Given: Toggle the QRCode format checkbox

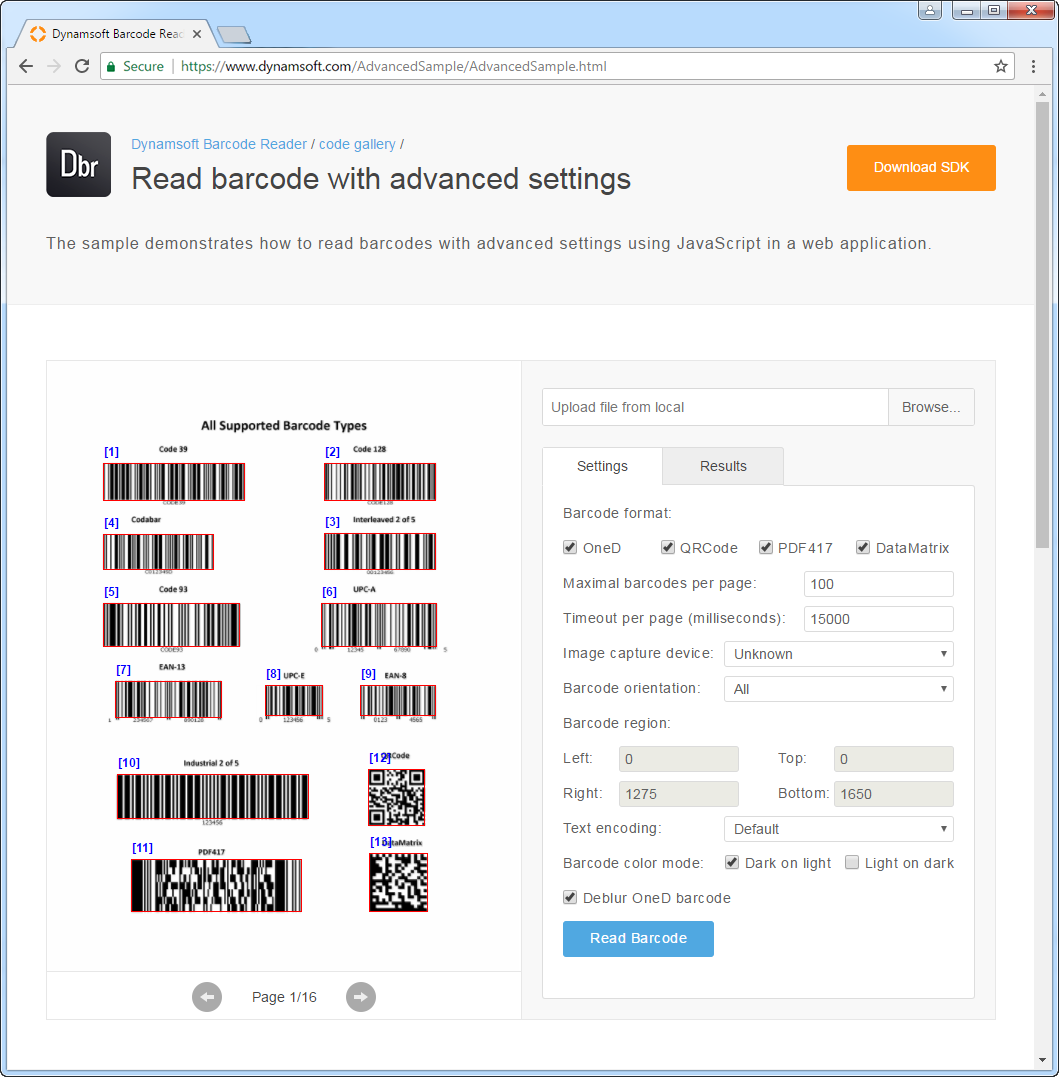Looking at the screenshot, I should [x=668, y=548].
